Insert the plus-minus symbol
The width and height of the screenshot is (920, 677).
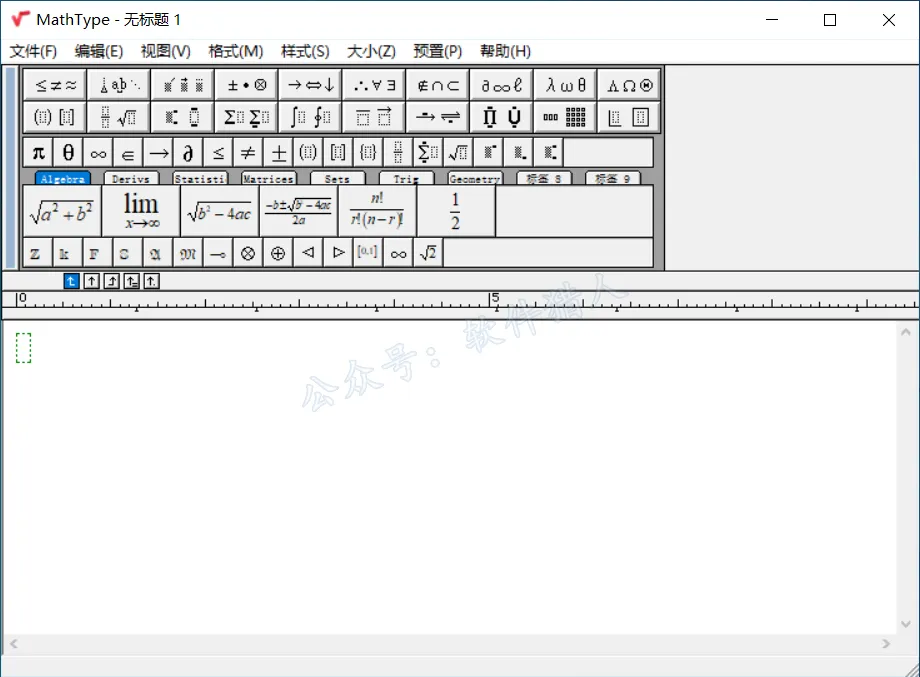point(278,153)
